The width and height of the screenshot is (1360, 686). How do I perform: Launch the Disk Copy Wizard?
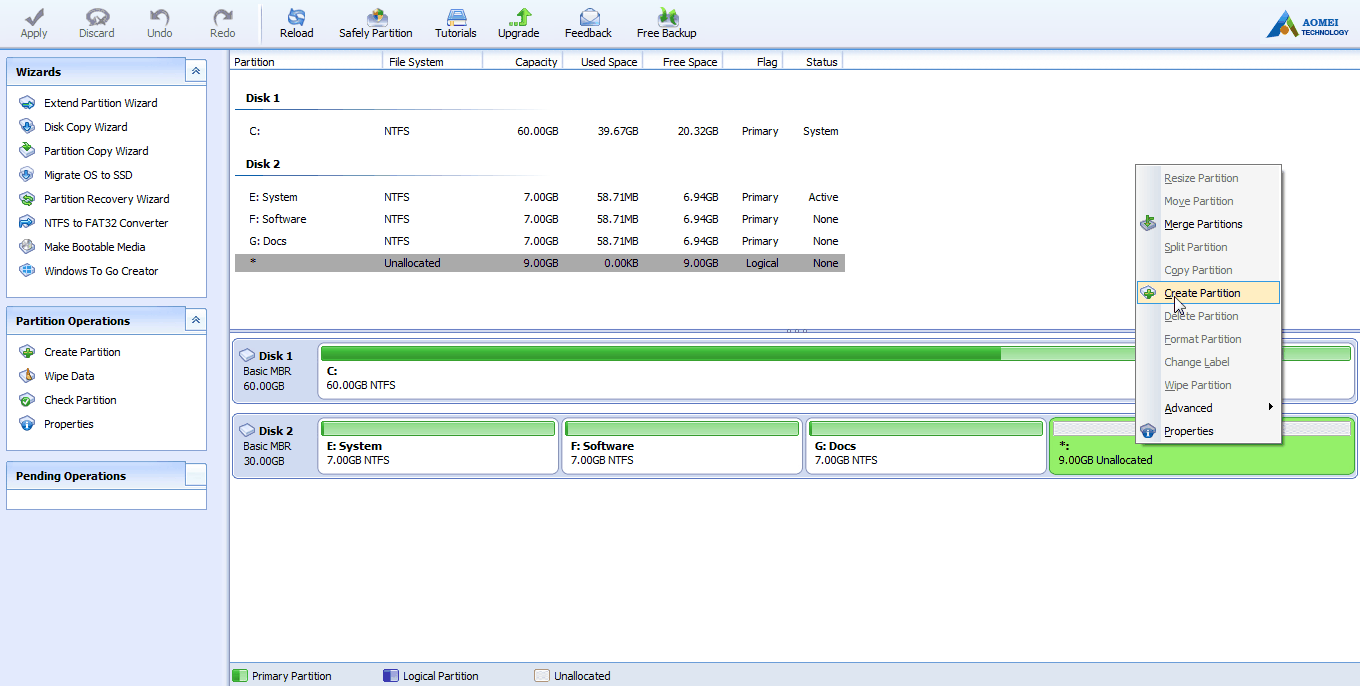click(x=74, y=127)
